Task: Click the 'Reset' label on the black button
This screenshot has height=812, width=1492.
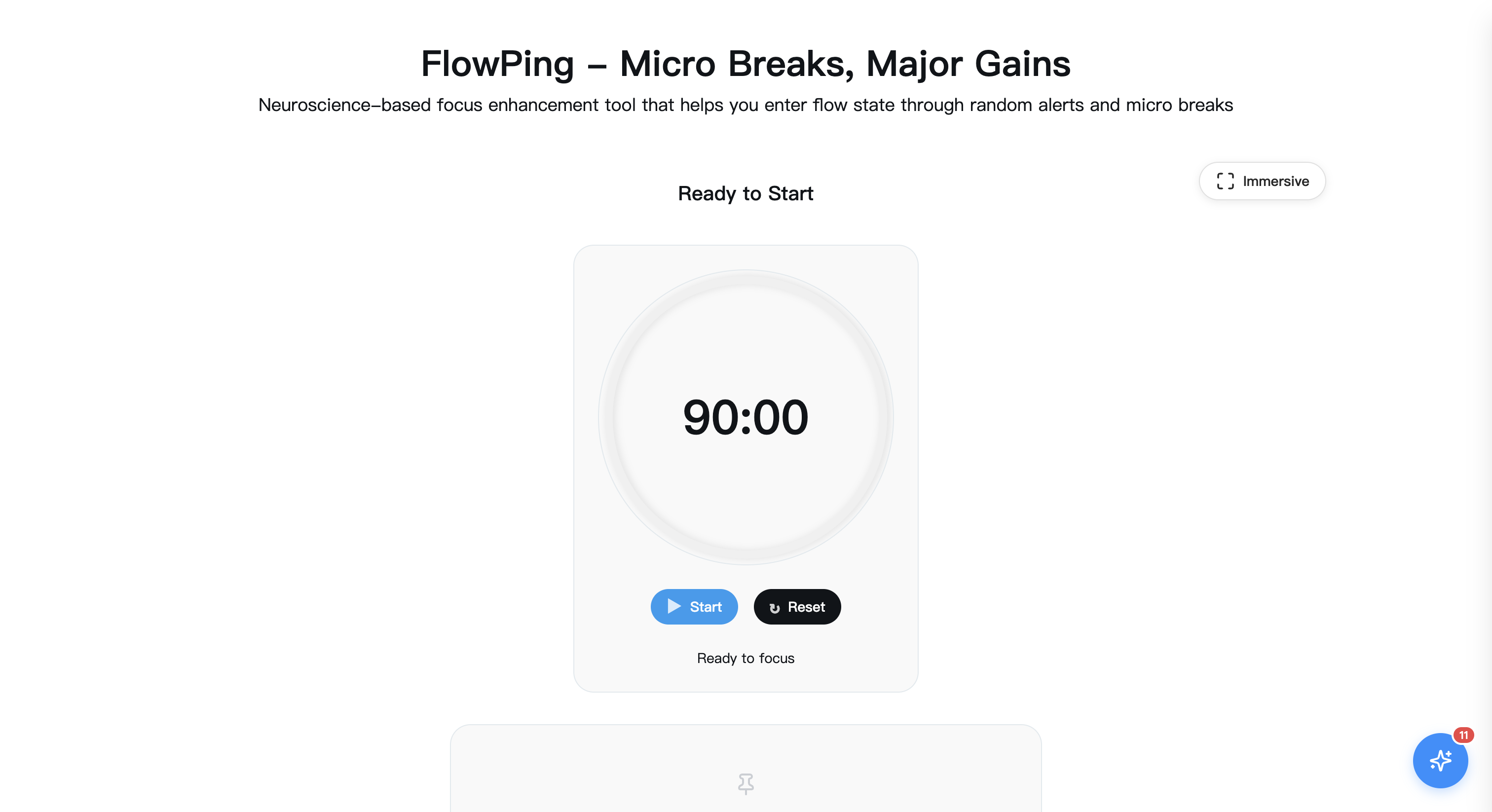Action: coord(806,607)
